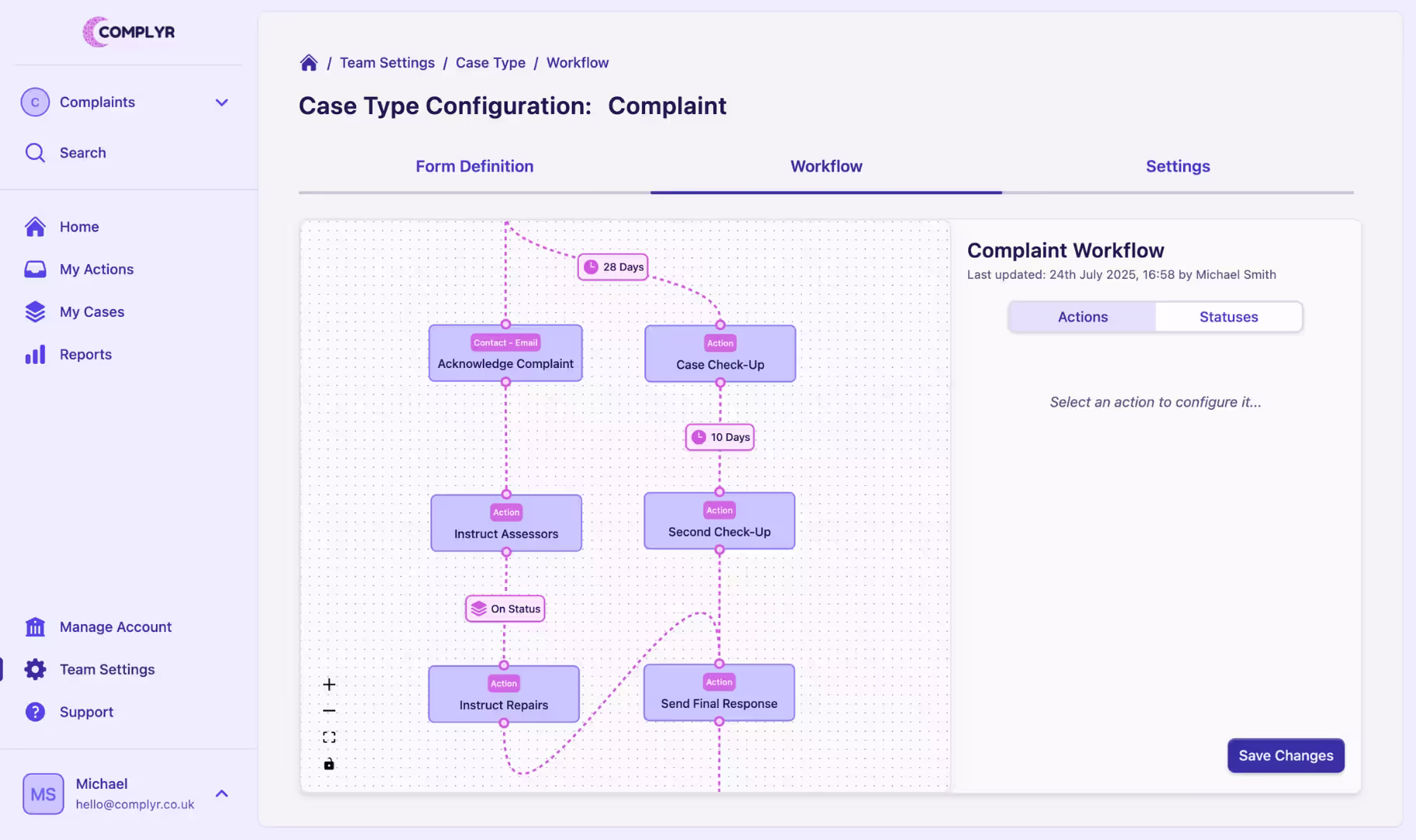This screenshot has width=1416, height=840.
Task: Fit workflow diagram to view
Action: 329,736
